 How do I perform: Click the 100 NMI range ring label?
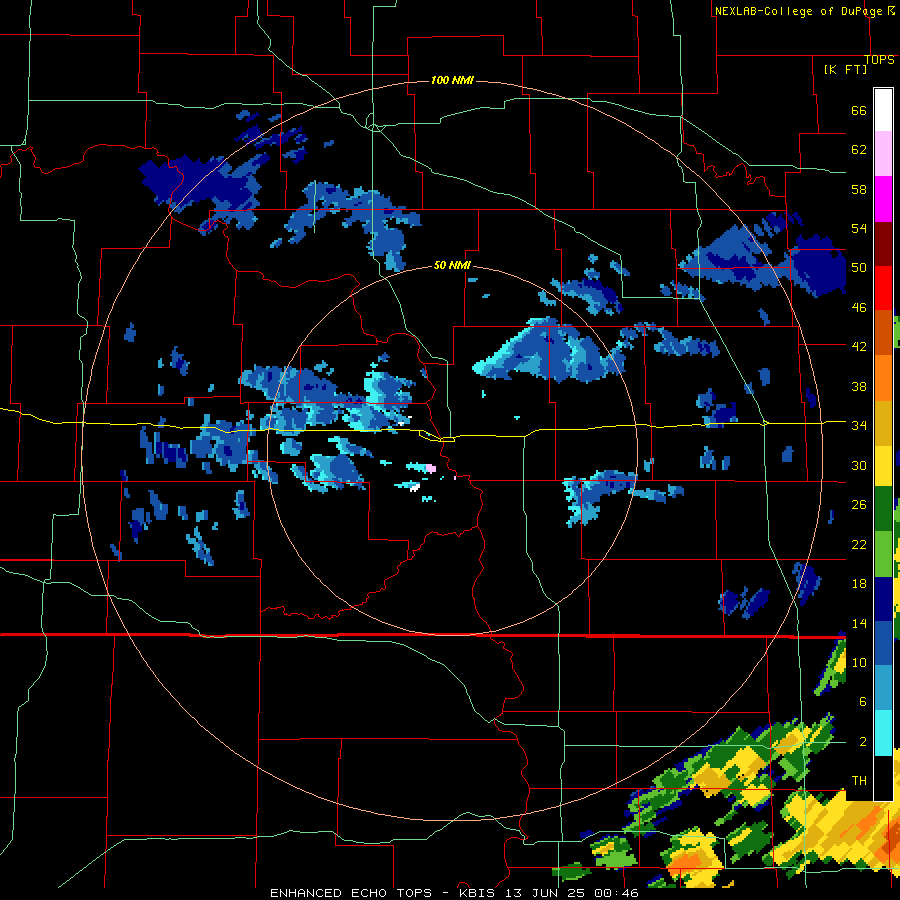click(x=452, y=80)
